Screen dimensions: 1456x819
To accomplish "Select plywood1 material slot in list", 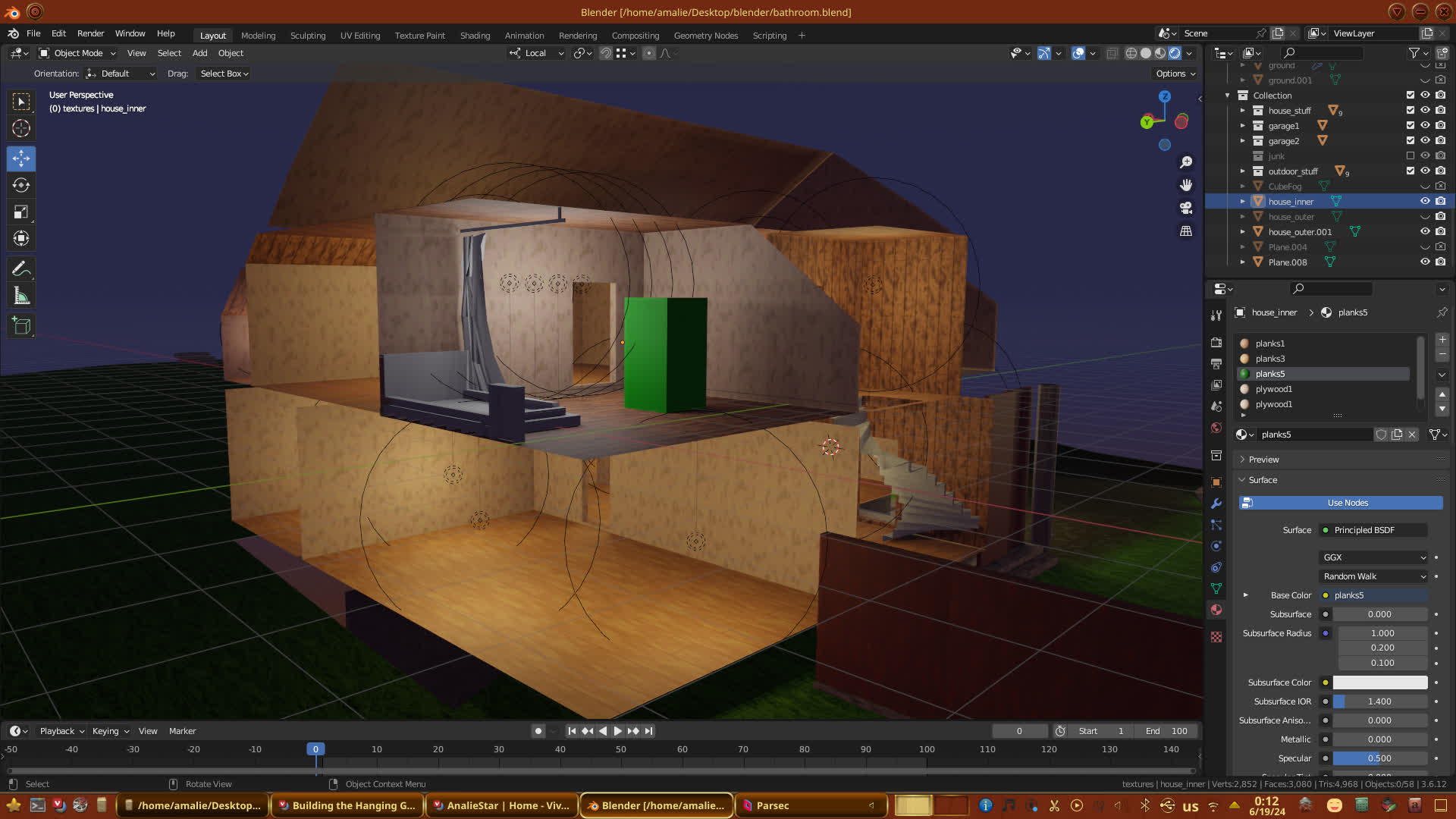I will point(1273,389).
